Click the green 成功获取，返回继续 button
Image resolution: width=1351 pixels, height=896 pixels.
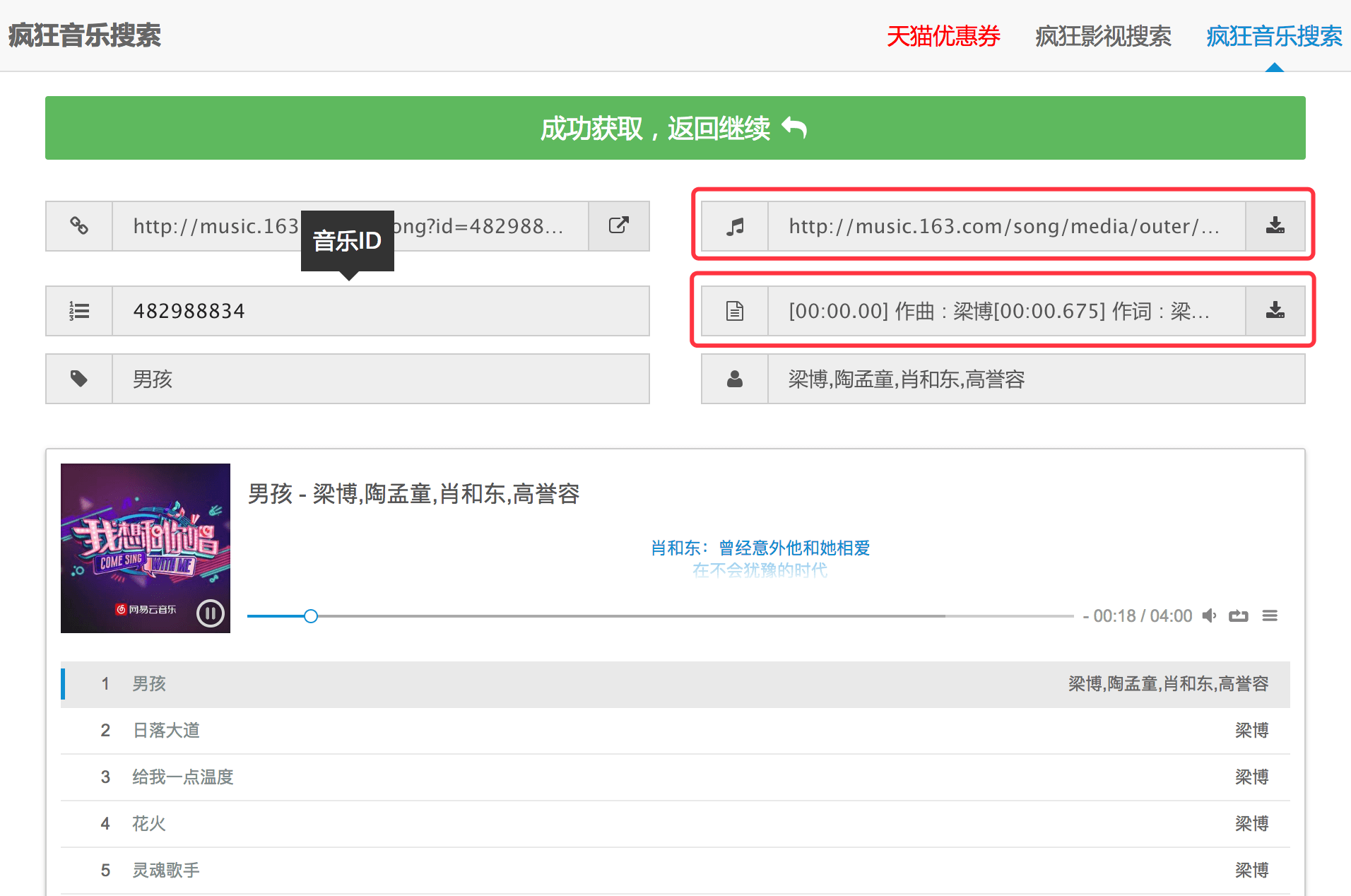[675, 128]
